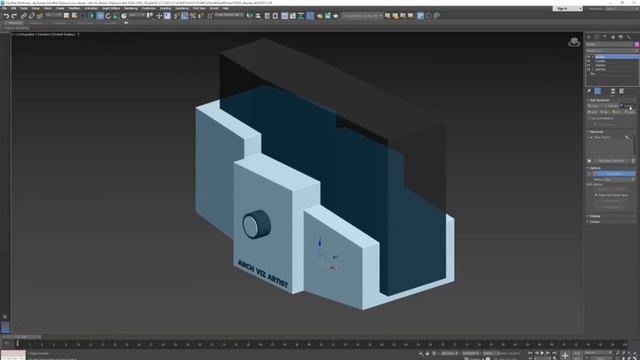The width and height of the screenshot is (640, 360).
Task: Open the Customize menu
Action: (x=149, y=8)
